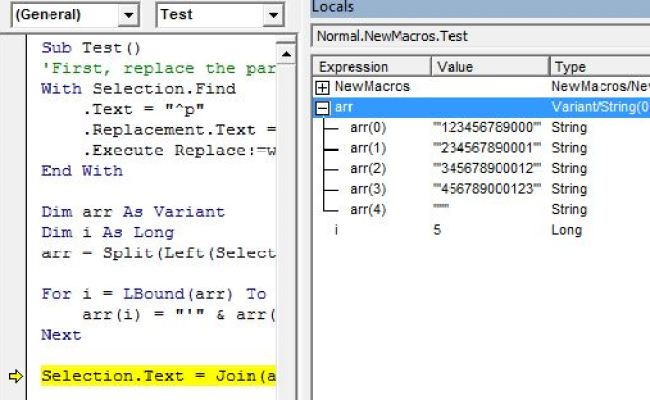Click the String type of arr(4)
650x400 pixels.
point(569,209)
